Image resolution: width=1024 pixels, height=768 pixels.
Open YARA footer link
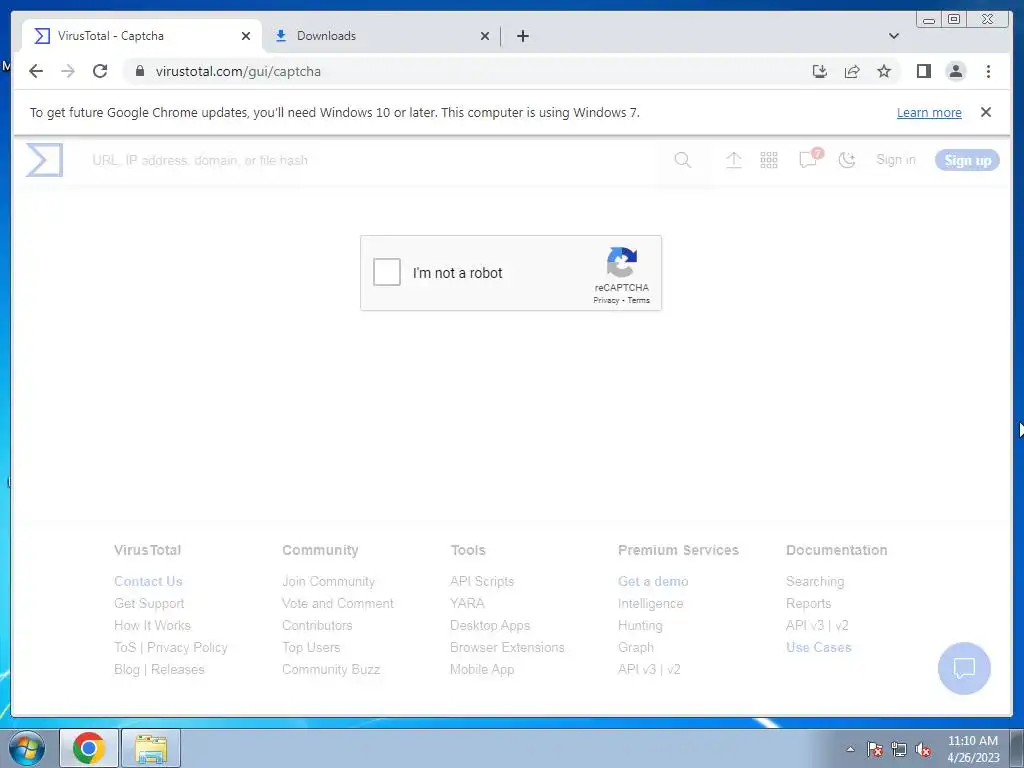[467, 603]
